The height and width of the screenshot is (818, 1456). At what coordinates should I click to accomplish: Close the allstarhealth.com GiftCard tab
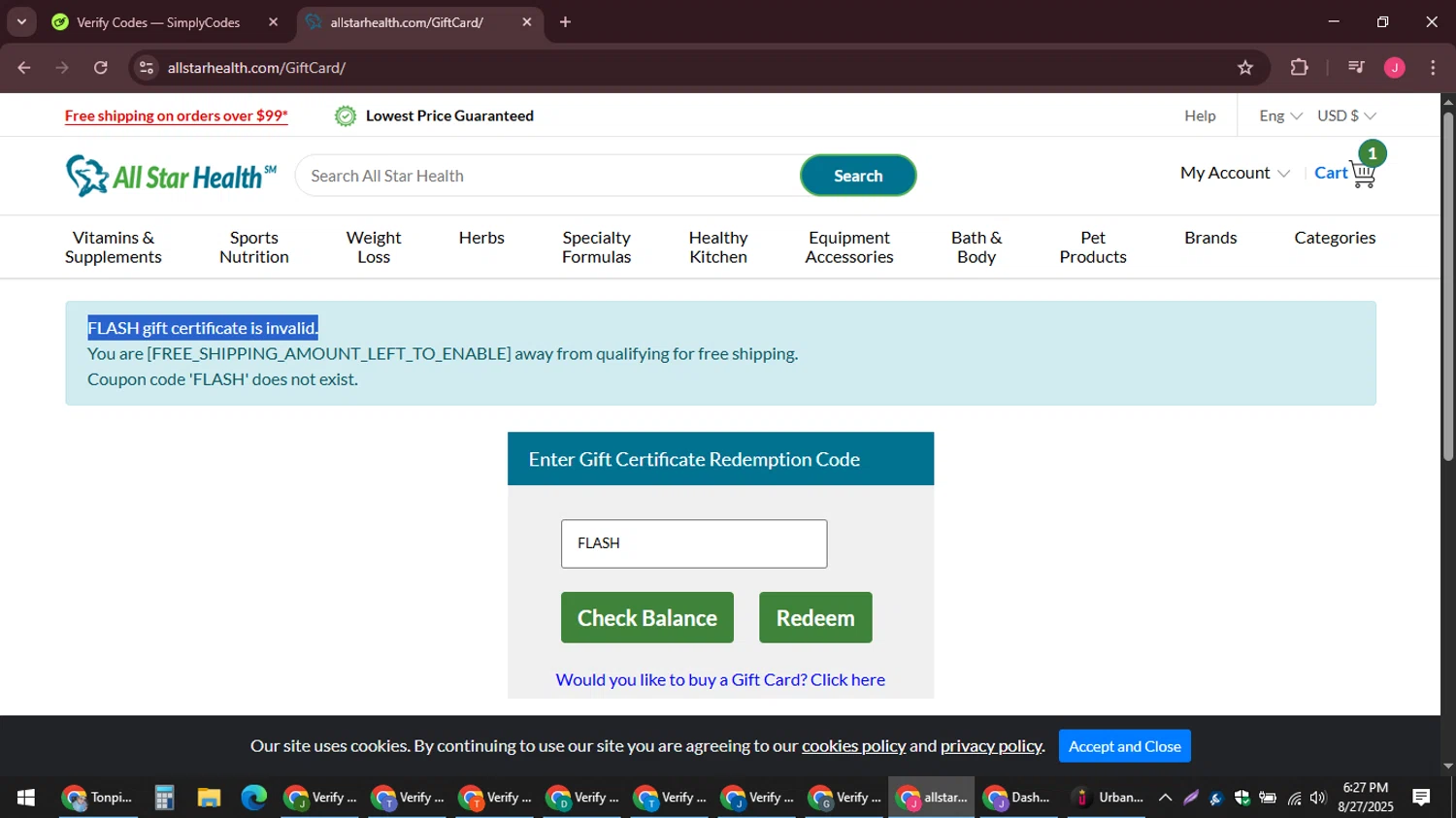(x=527, y=21)
